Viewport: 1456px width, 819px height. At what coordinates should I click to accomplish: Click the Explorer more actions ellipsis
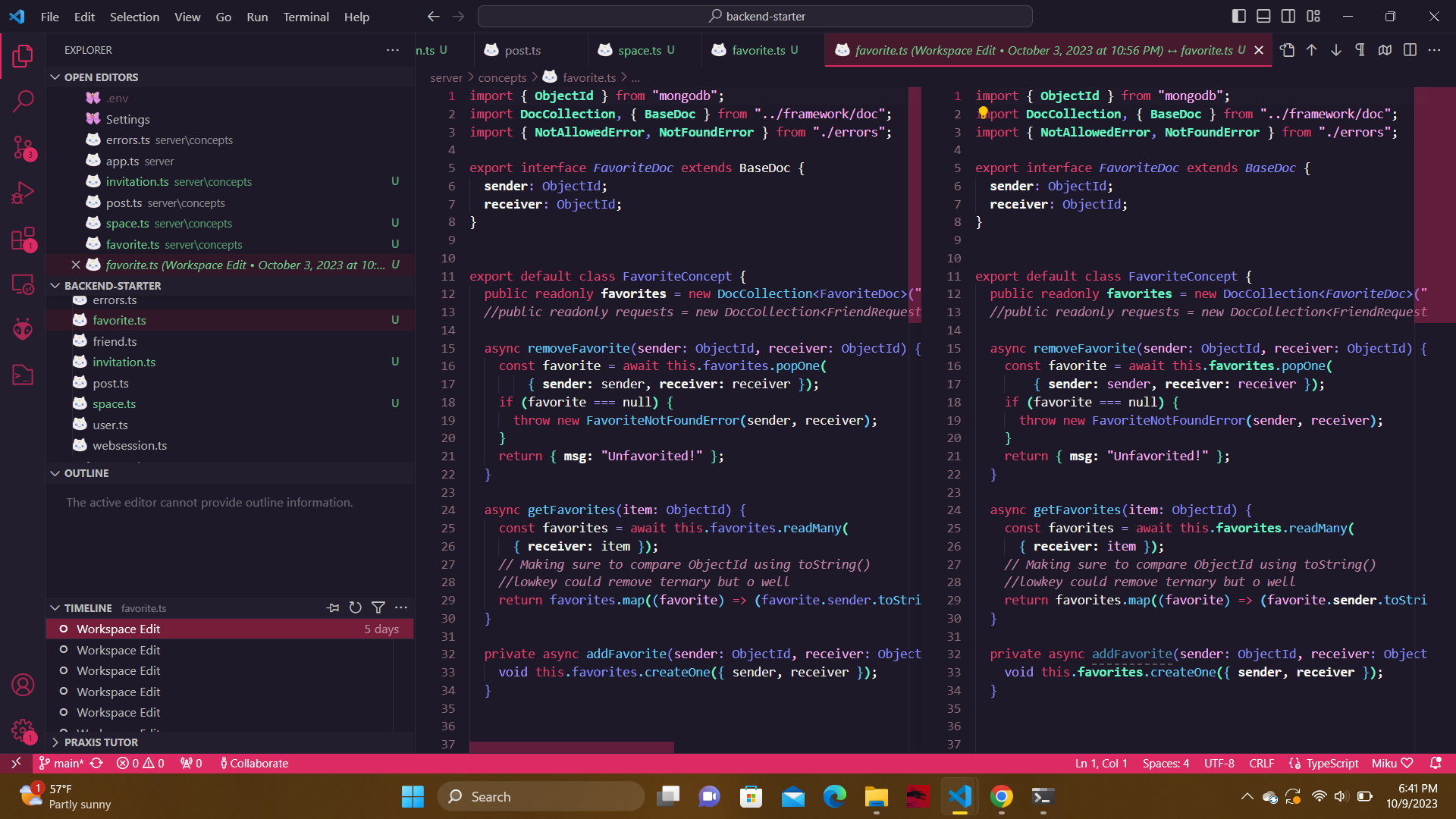coord(392,50)
